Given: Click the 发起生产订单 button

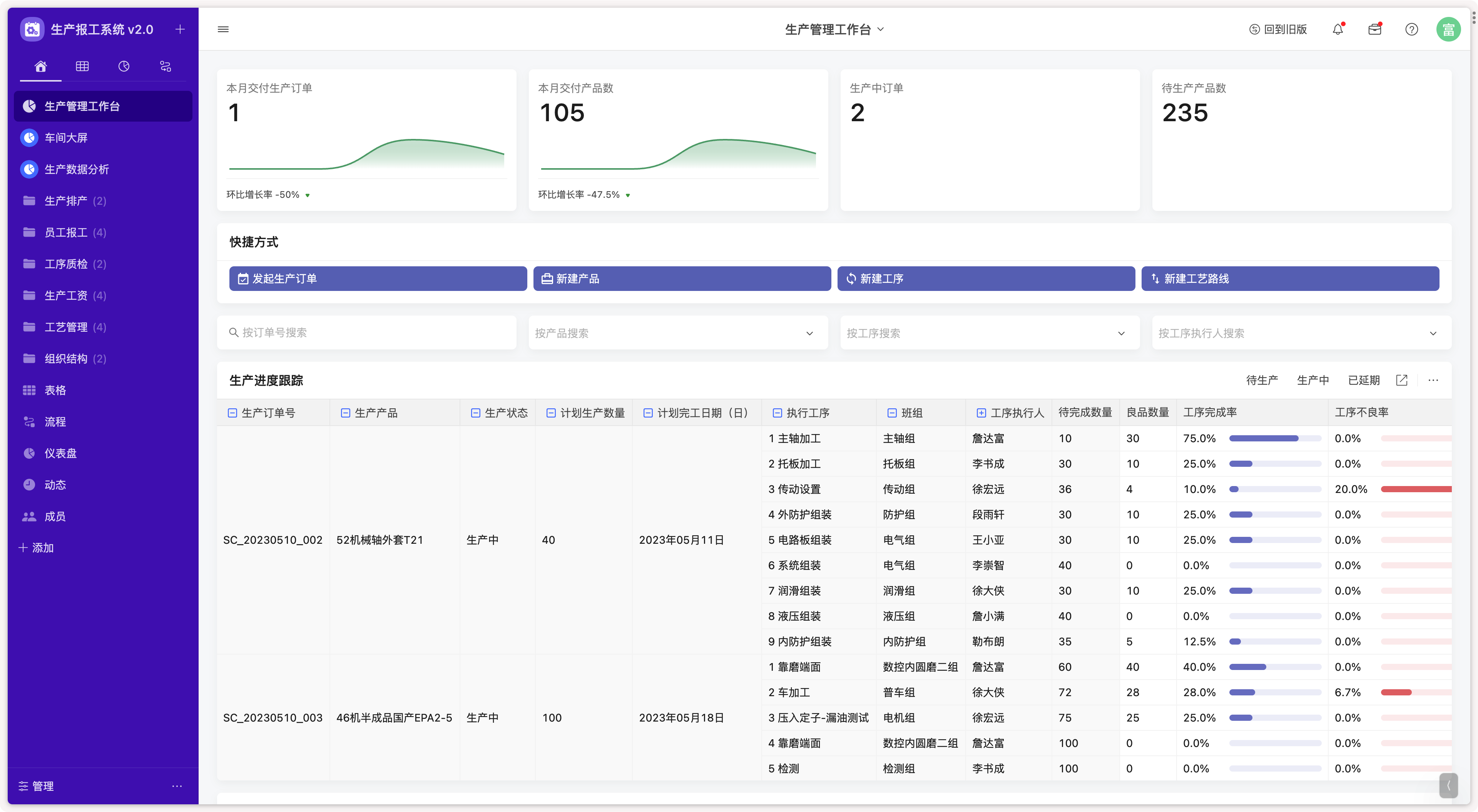Looking at the screenshot, I should coord(378,278).
